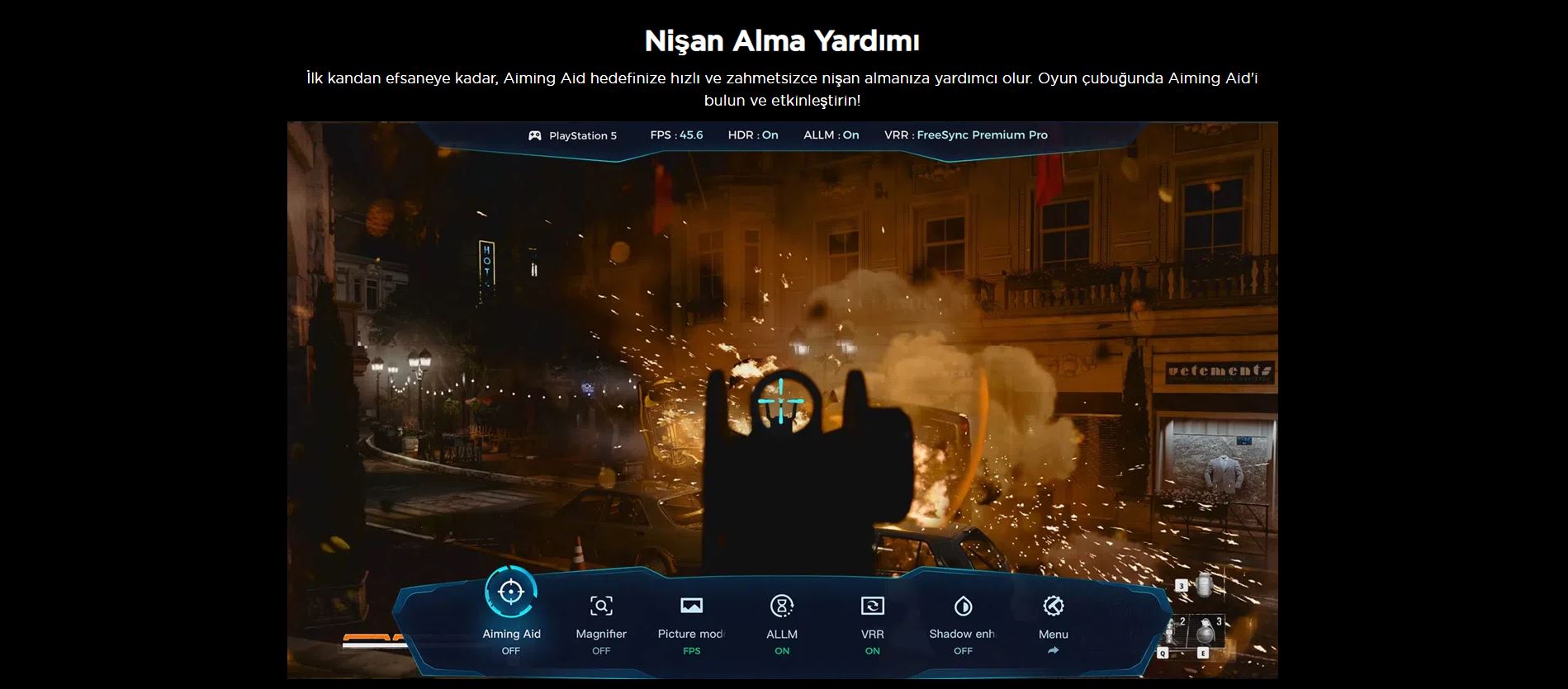Toggle ALLM ON status
The width and height of the screenshot is (1568, 689).
click(782, 651)
